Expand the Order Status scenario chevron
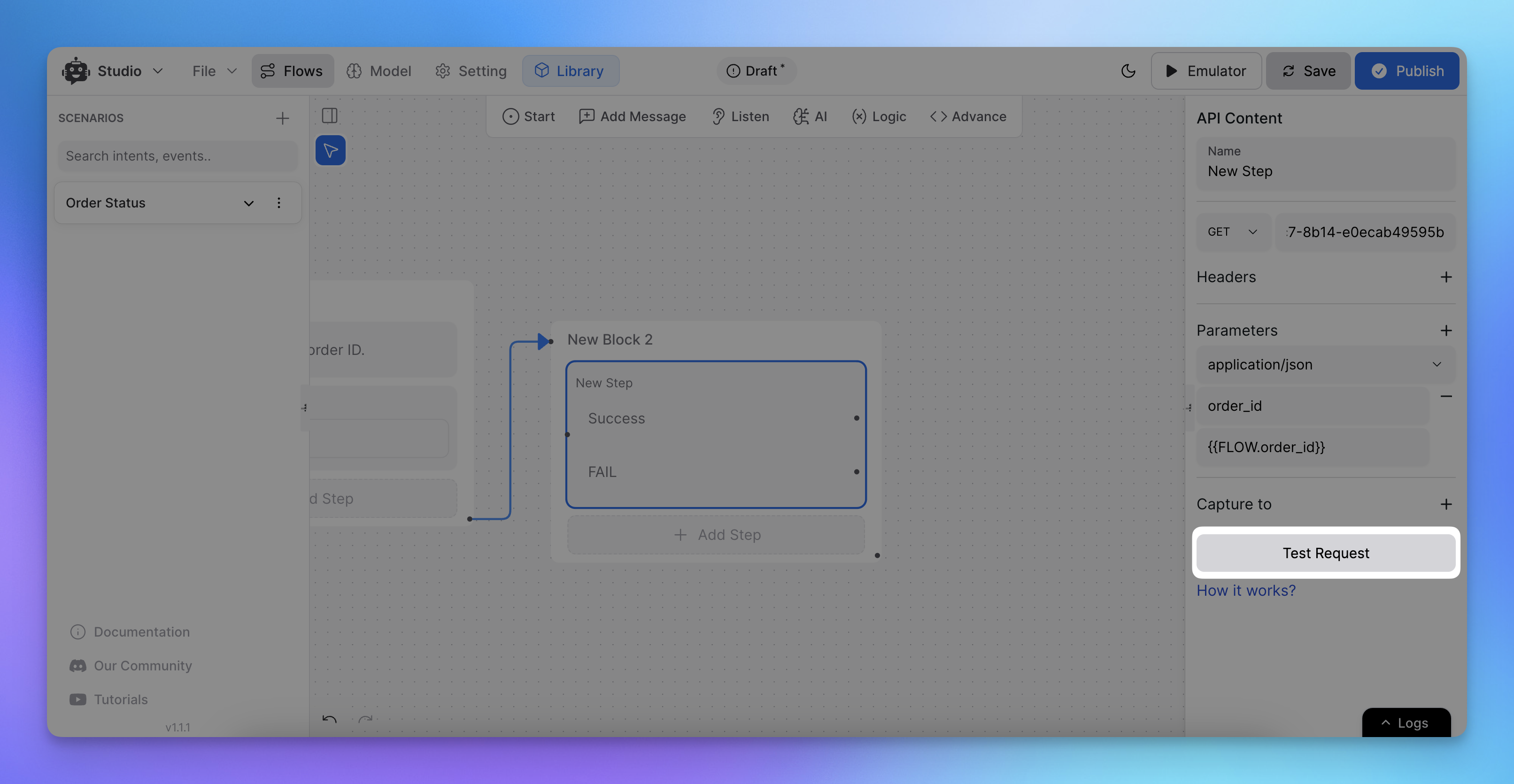1514x784 pixels. [x=248, y=203]
